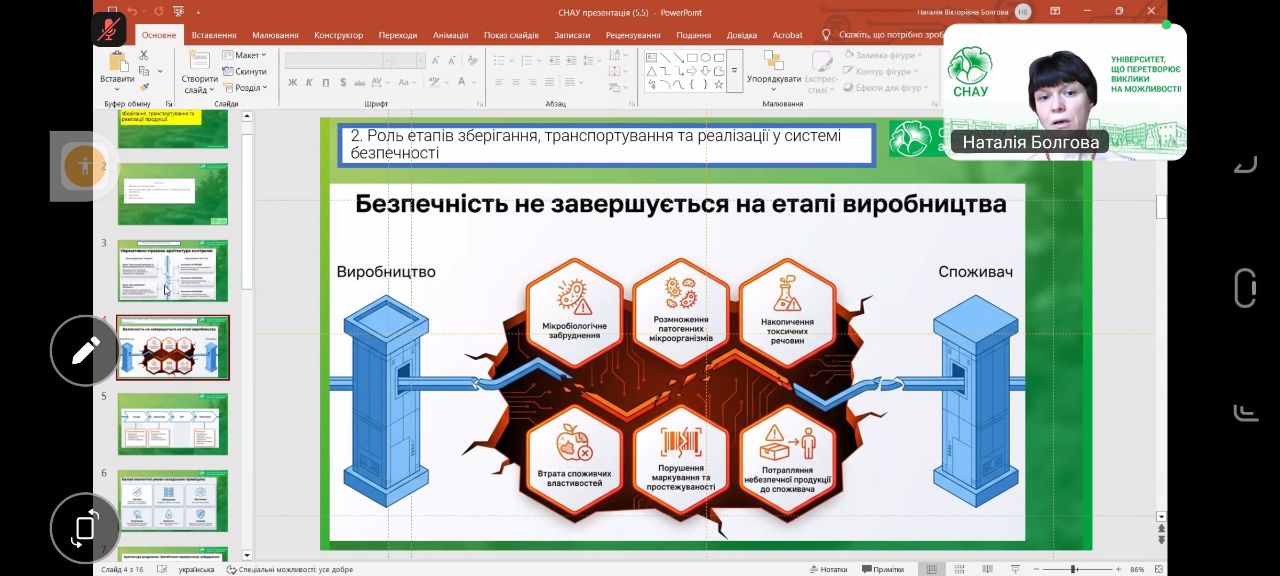Open the Вставлення ribbon tab
The width and height of the screenshot is (1280, 576).
(214, 35)
